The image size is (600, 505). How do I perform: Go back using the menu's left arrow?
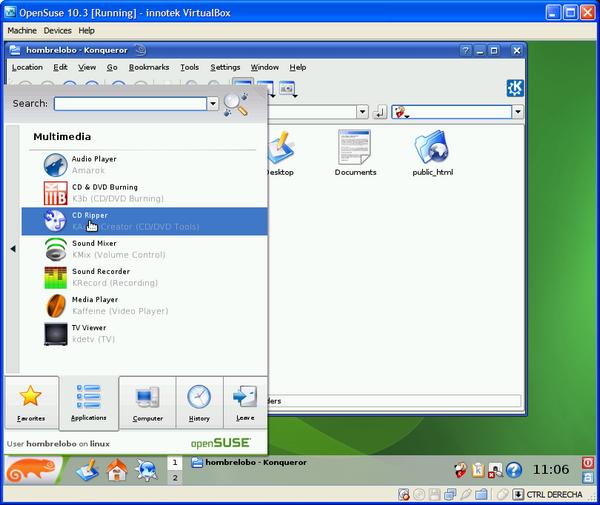[x=13, y=249]
